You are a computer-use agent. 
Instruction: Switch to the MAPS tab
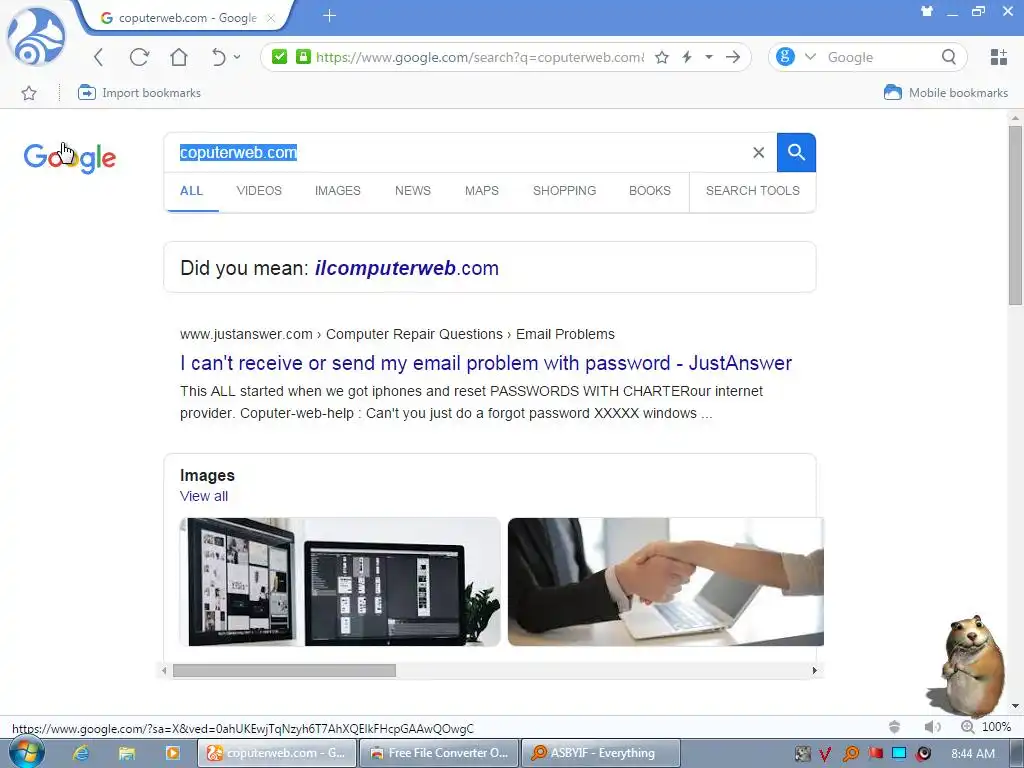[482, 191]
